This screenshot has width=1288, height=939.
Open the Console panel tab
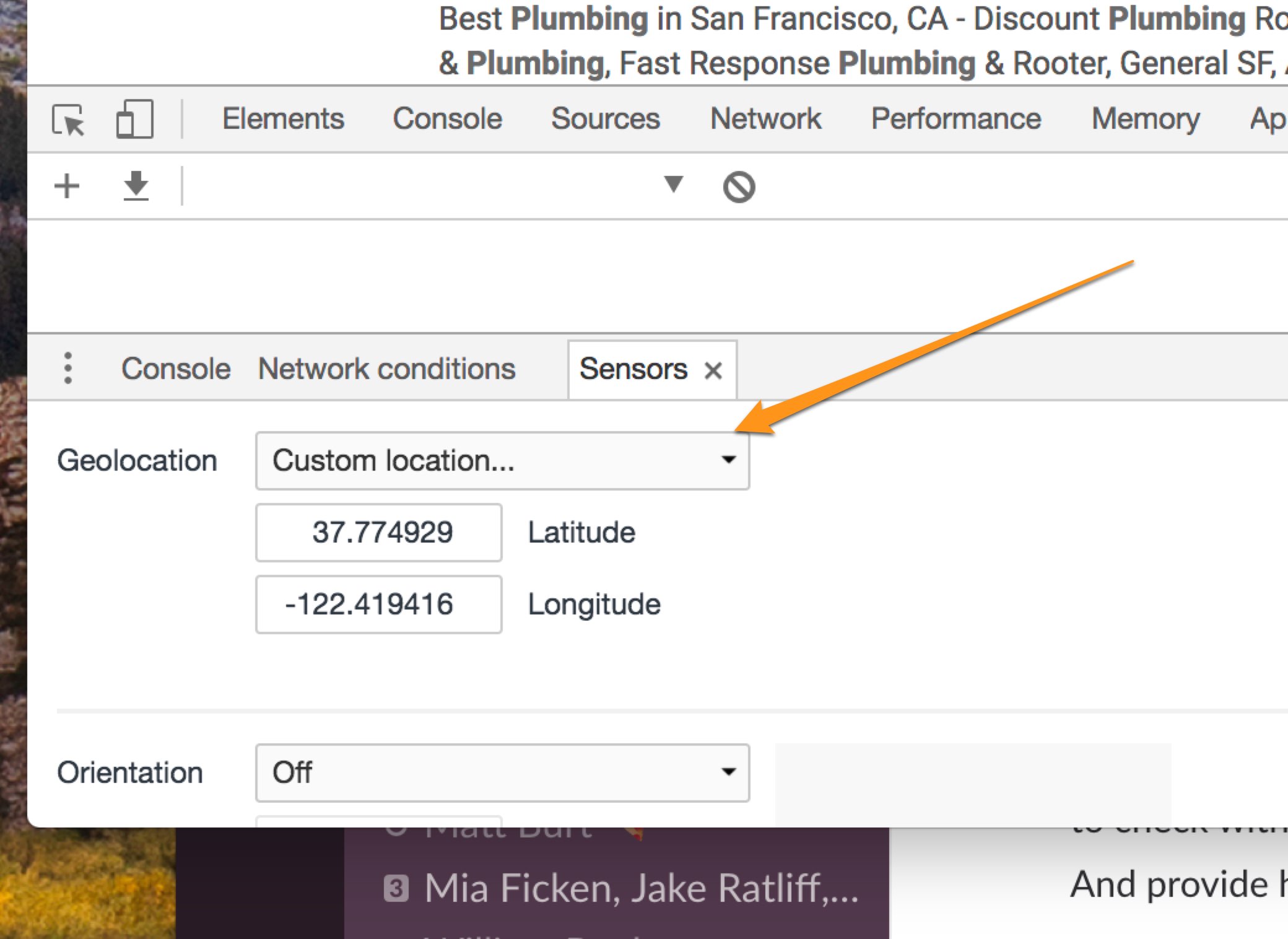[x=447, y=119]
